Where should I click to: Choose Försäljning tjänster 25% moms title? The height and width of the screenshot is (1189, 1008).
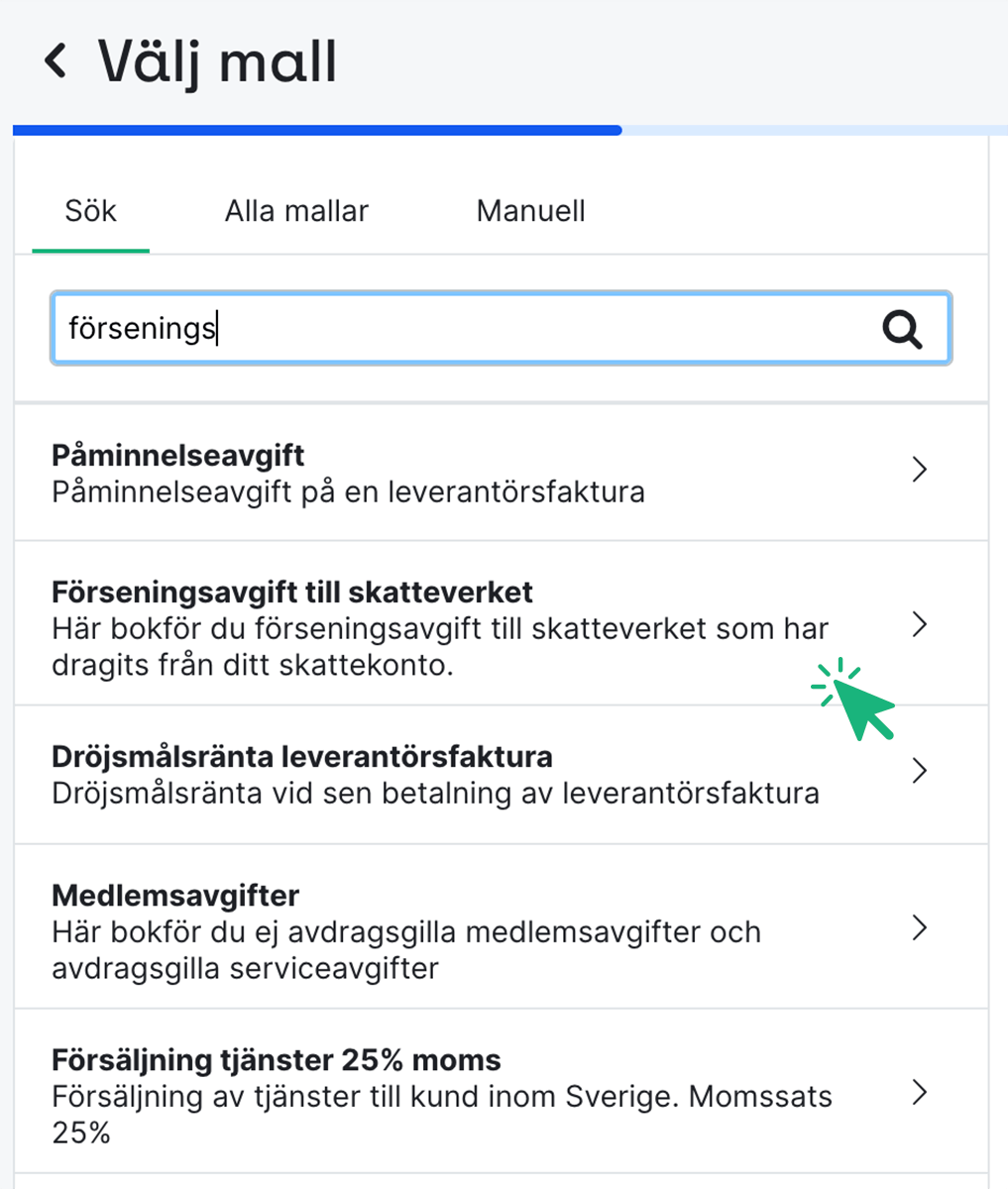click(x=277, y=1060)
